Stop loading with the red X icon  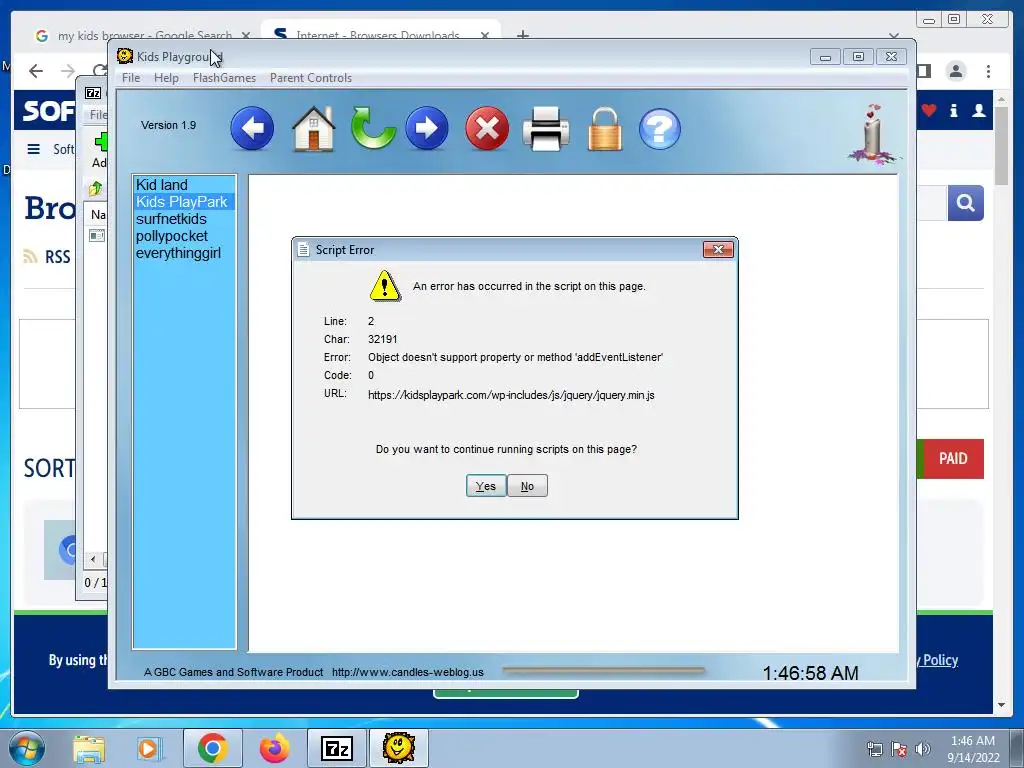click(487, 129)
